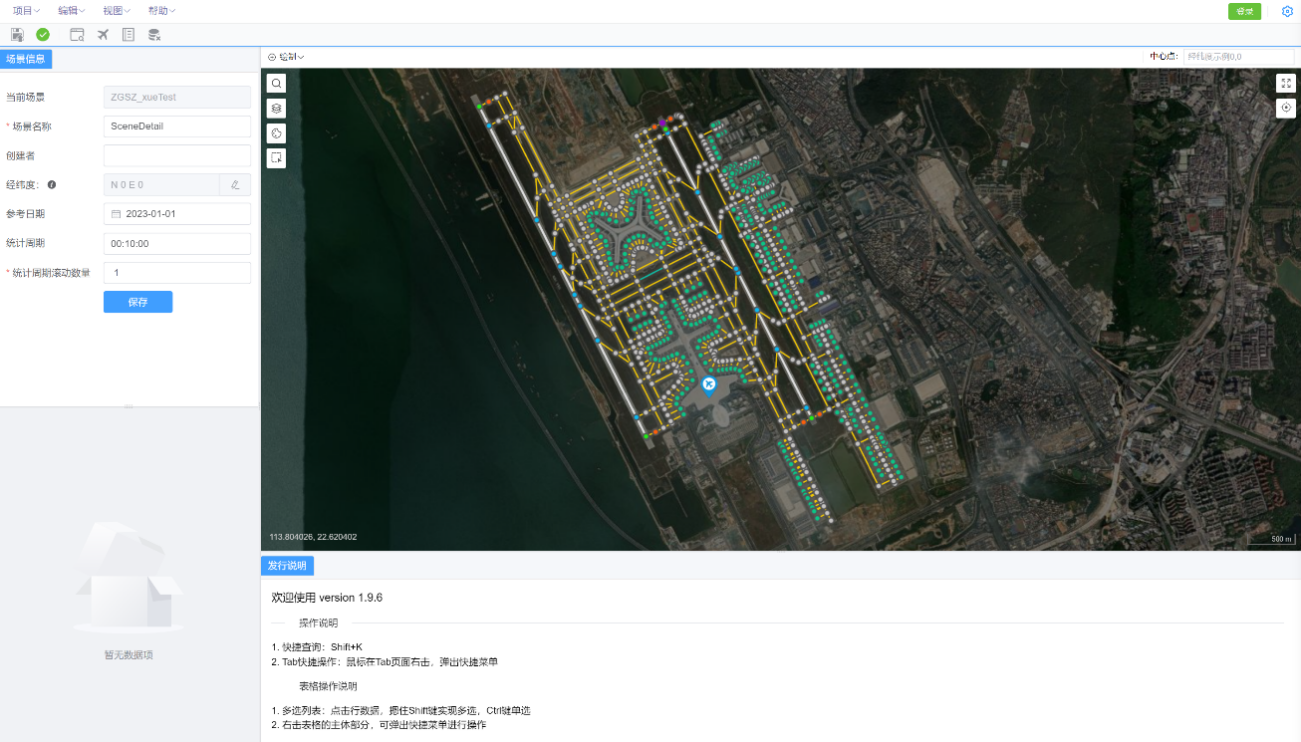The width and height of the screenshot is (1301, 742).
Task: Click the green button at top right
Action: [x=1244, y=11]
